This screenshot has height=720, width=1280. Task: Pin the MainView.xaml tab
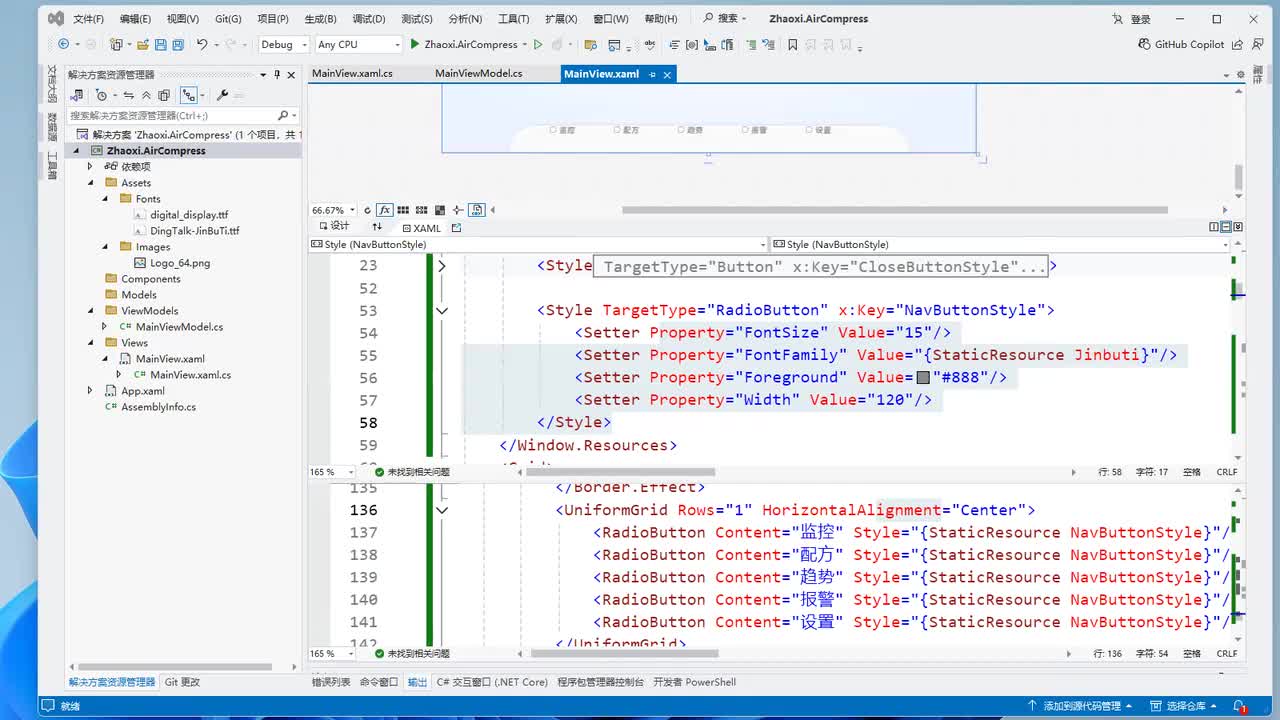point(652,74)
